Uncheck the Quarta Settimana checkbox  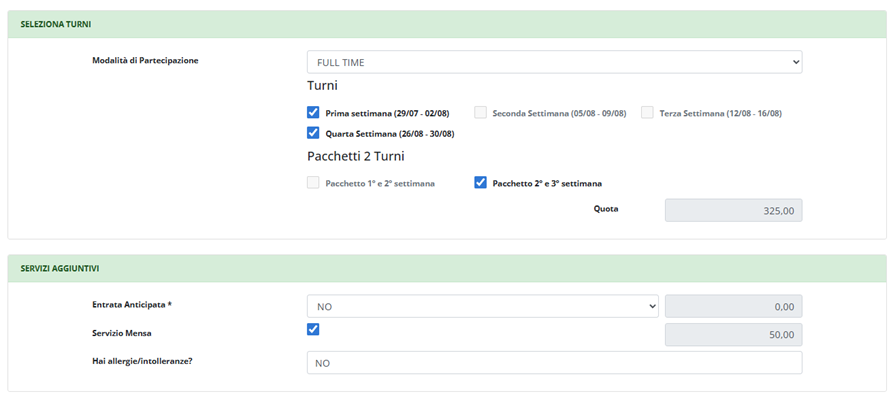313,133
